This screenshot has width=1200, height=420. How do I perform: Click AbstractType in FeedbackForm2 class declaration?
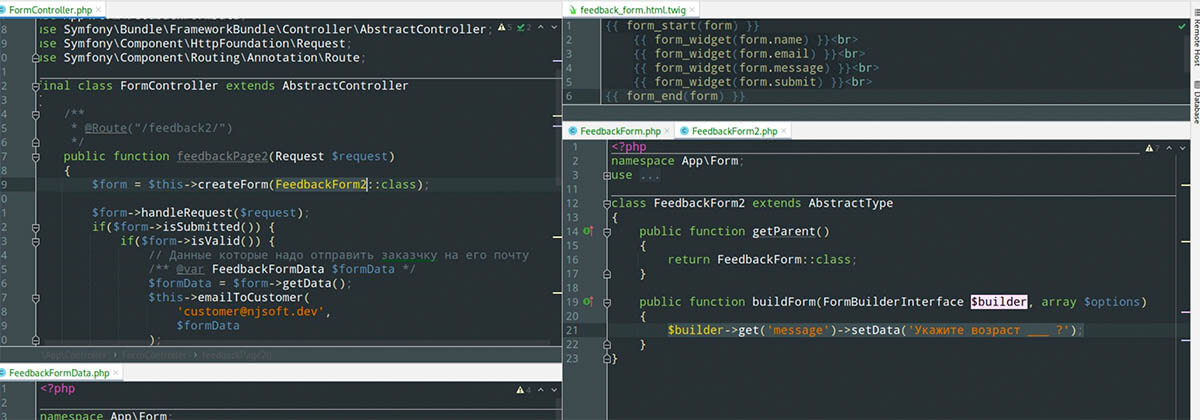[850, 204]
